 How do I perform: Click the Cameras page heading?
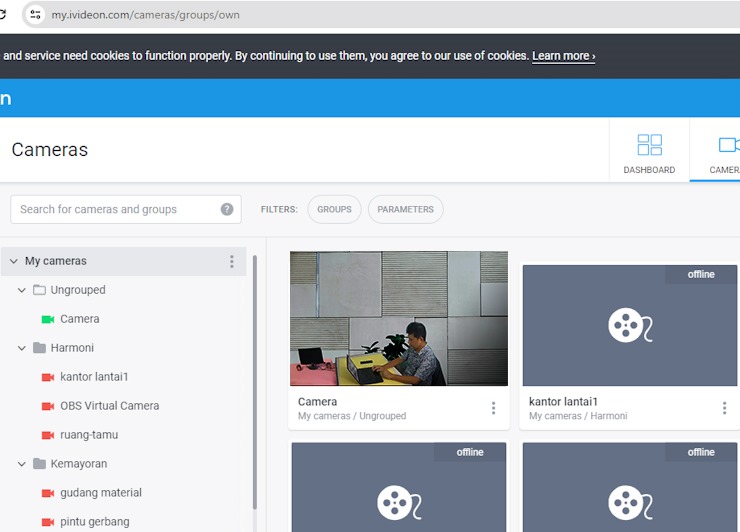50,150
